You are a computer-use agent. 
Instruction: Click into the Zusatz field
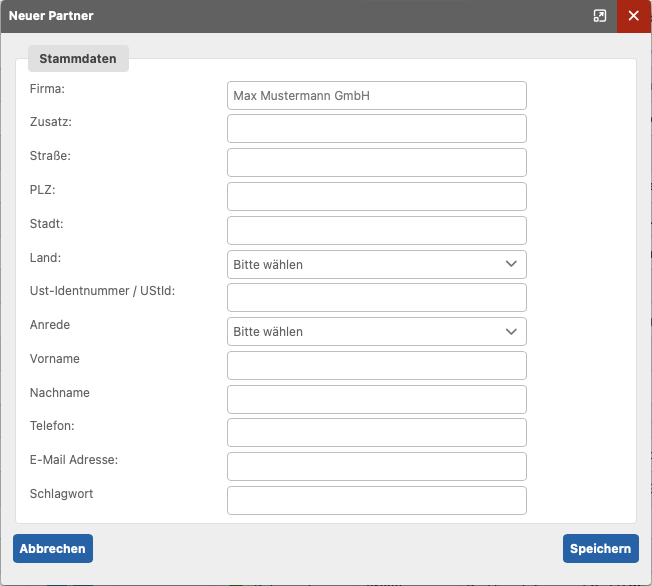pyautogui.click(x=377, y=129)
